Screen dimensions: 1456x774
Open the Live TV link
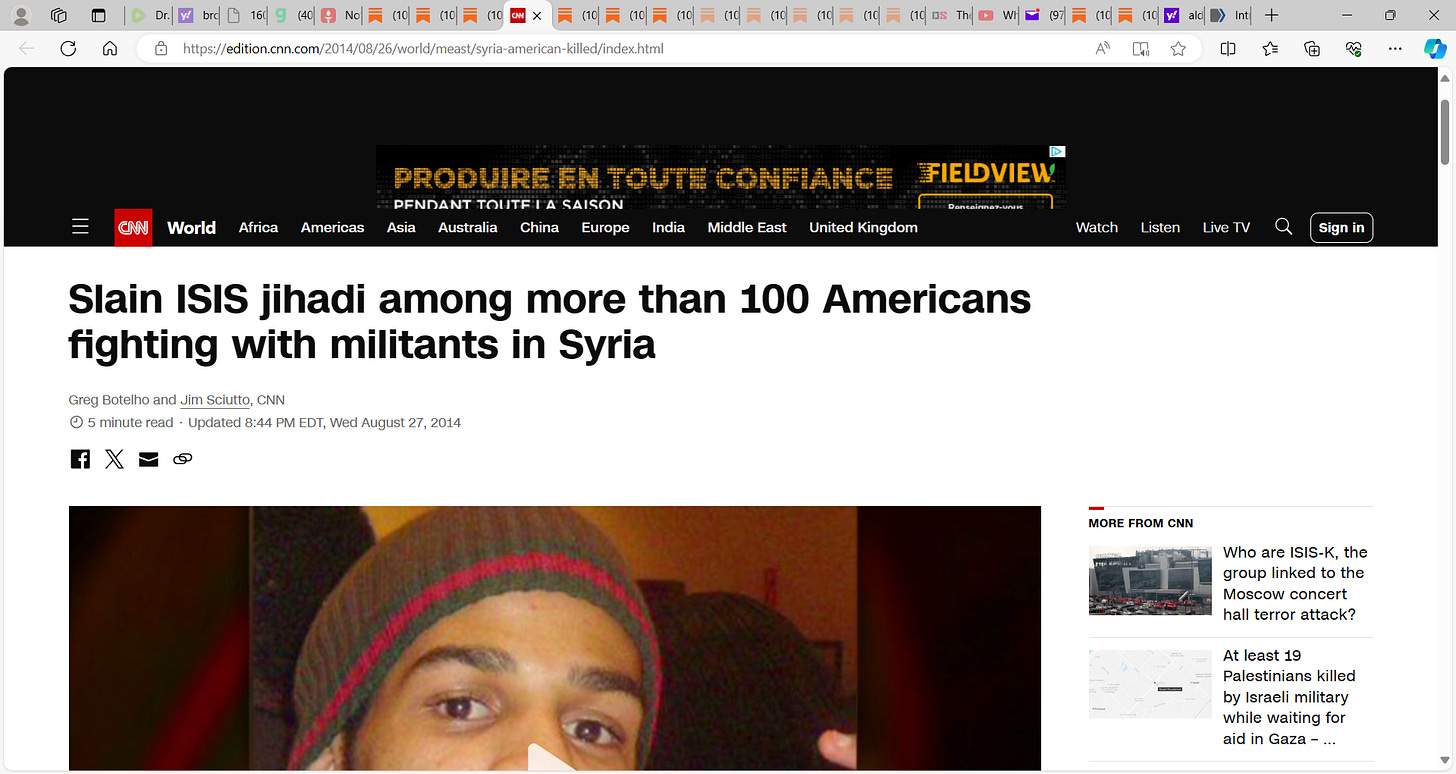[1226, 227]
